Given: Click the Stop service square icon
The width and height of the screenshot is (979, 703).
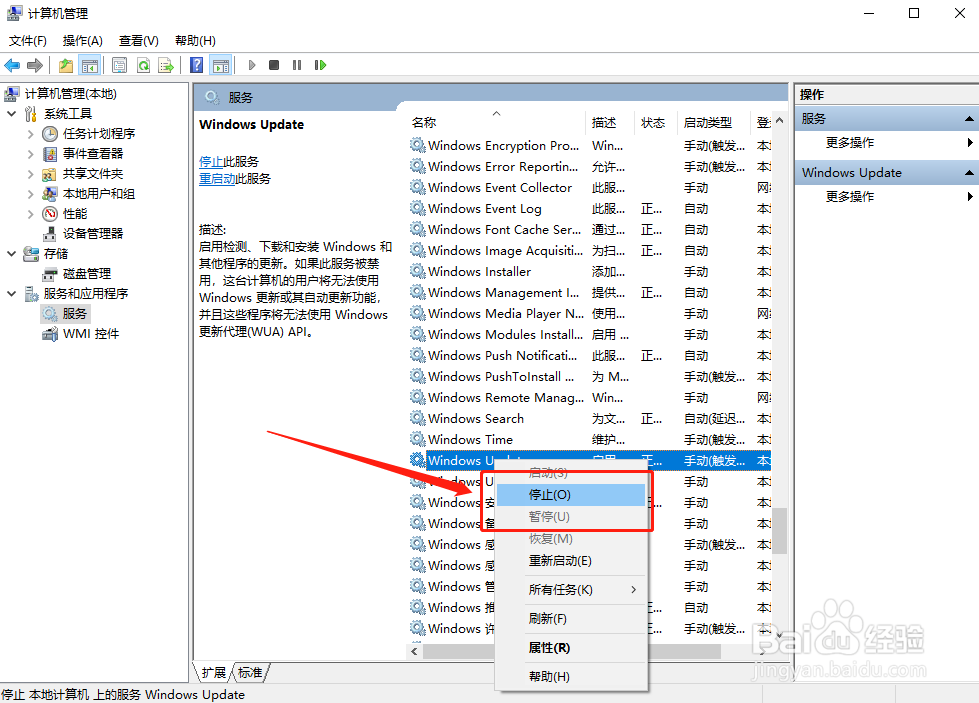Looking at the screenshot, I should [273, 65].
